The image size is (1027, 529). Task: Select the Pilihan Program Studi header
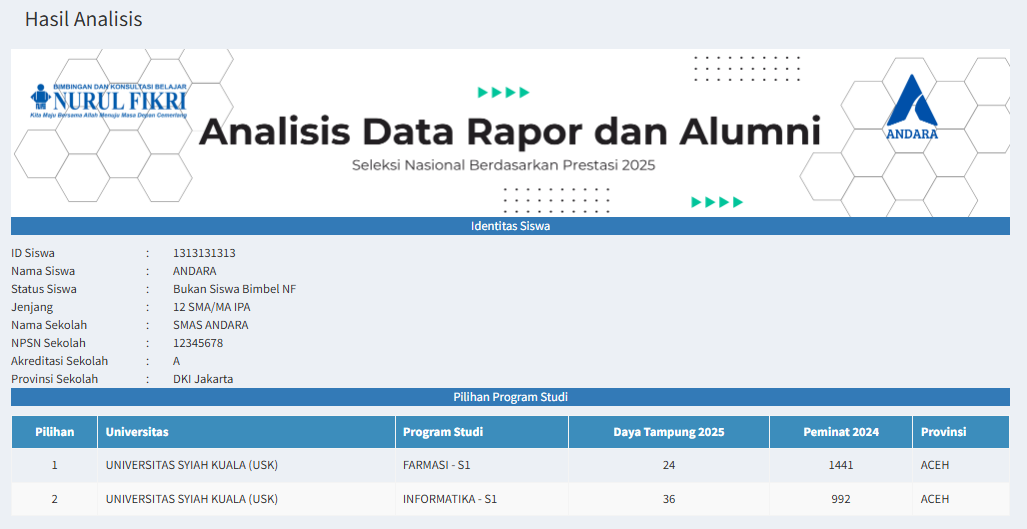510,397
